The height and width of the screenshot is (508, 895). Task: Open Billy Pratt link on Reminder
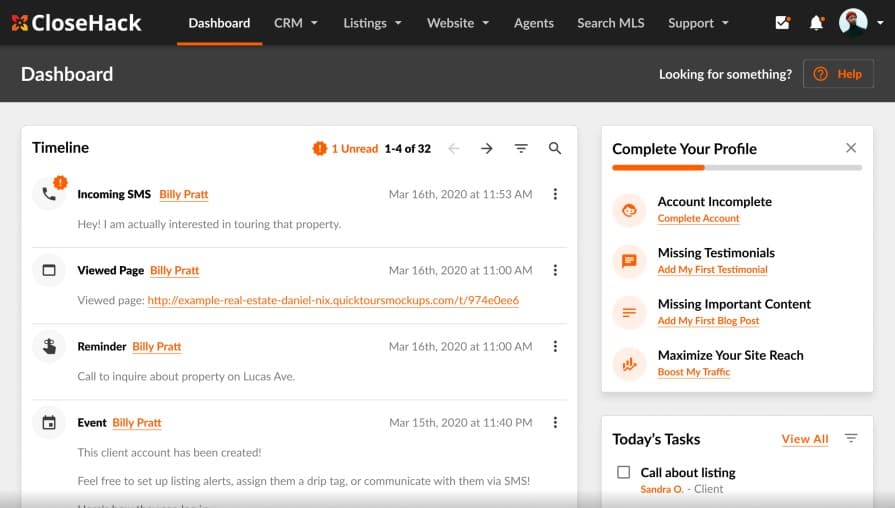point(157,346)
